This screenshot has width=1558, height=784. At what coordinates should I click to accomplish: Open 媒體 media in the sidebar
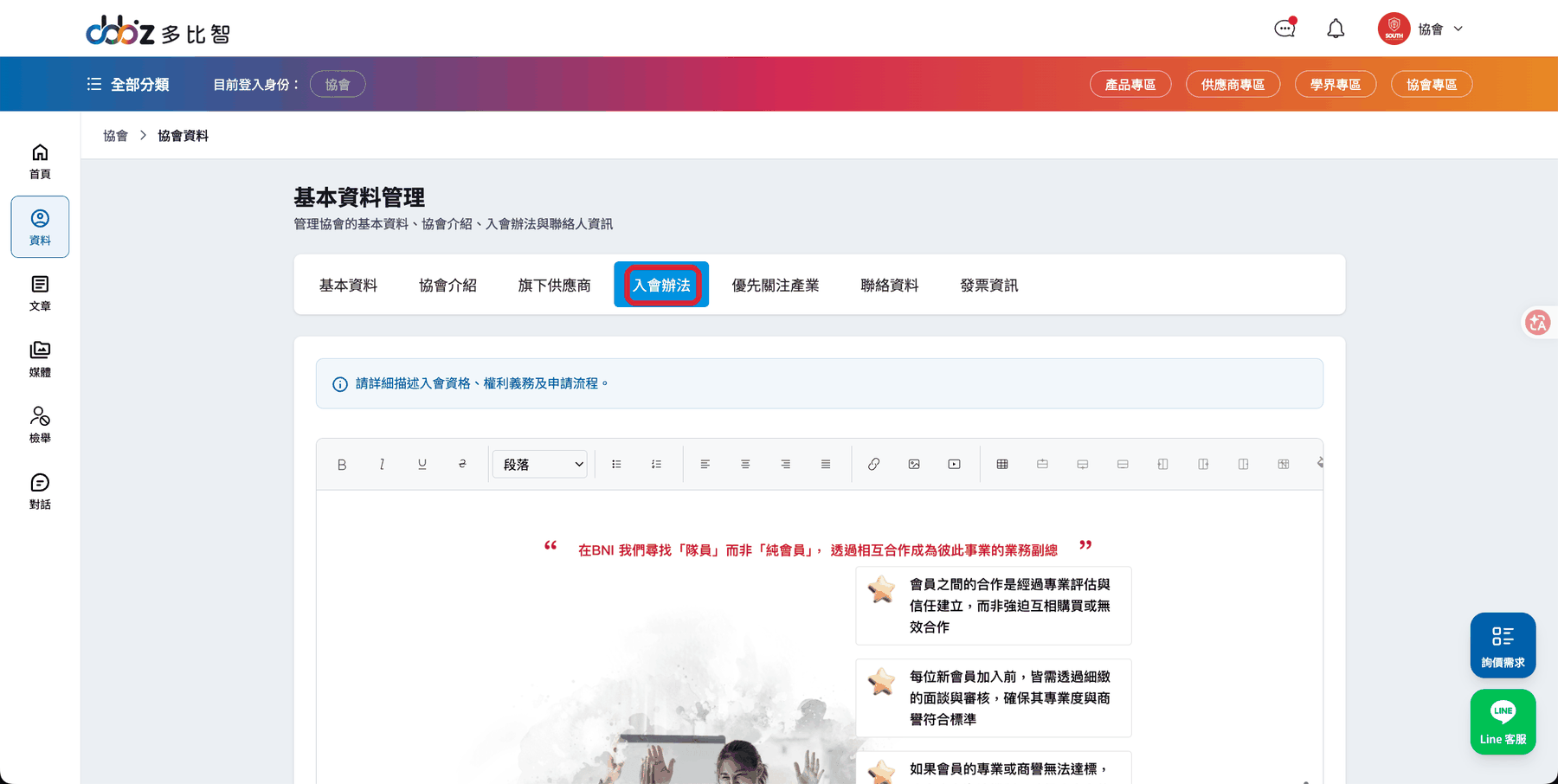(40, 359)
